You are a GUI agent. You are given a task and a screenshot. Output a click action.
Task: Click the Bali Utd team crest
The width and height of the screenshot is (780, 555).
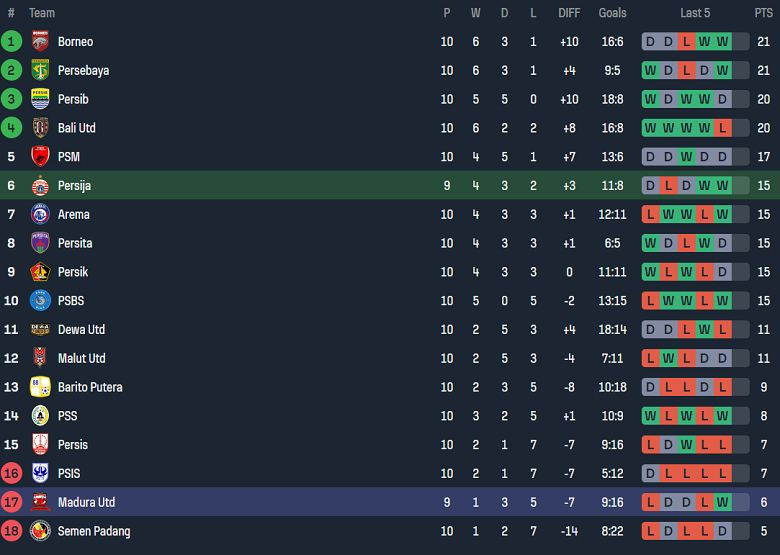(x=40, y=128)
